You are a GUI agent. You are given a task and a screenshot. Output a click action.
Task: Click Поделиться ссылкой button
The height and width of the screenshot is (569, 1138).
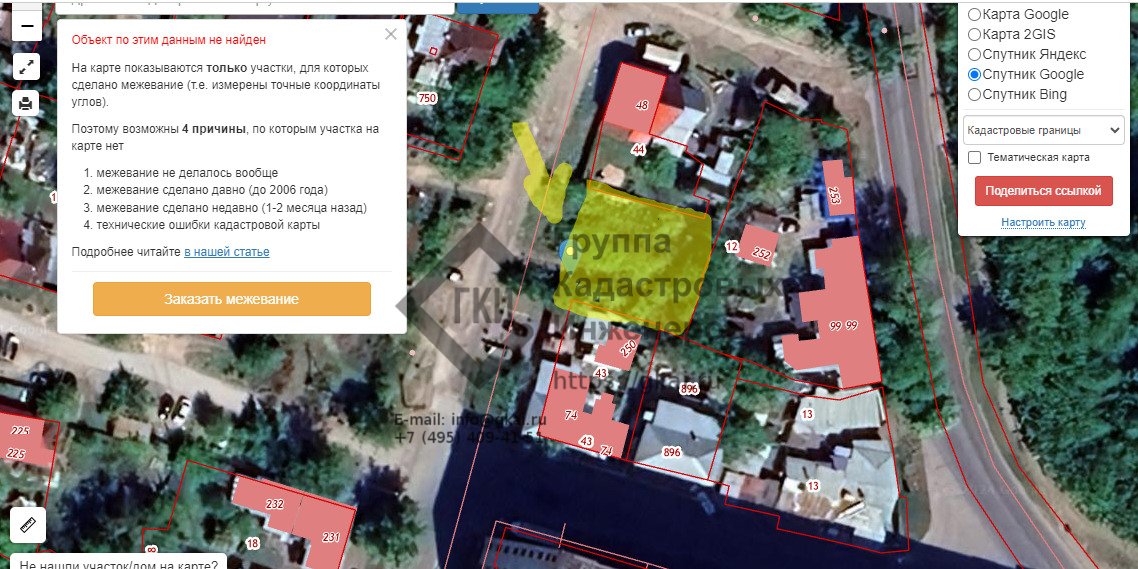point(1044,191)
